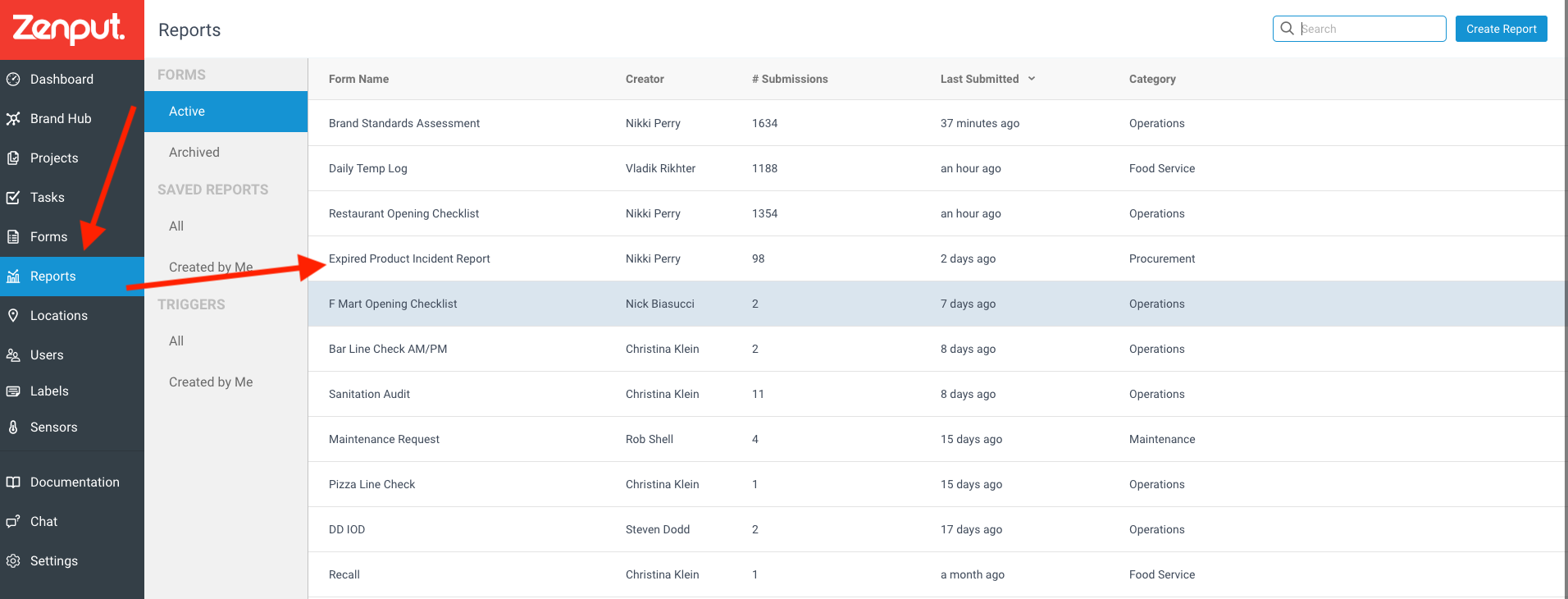
Task: Open Forms from the sidebar
Action: (x=72, y=237)
